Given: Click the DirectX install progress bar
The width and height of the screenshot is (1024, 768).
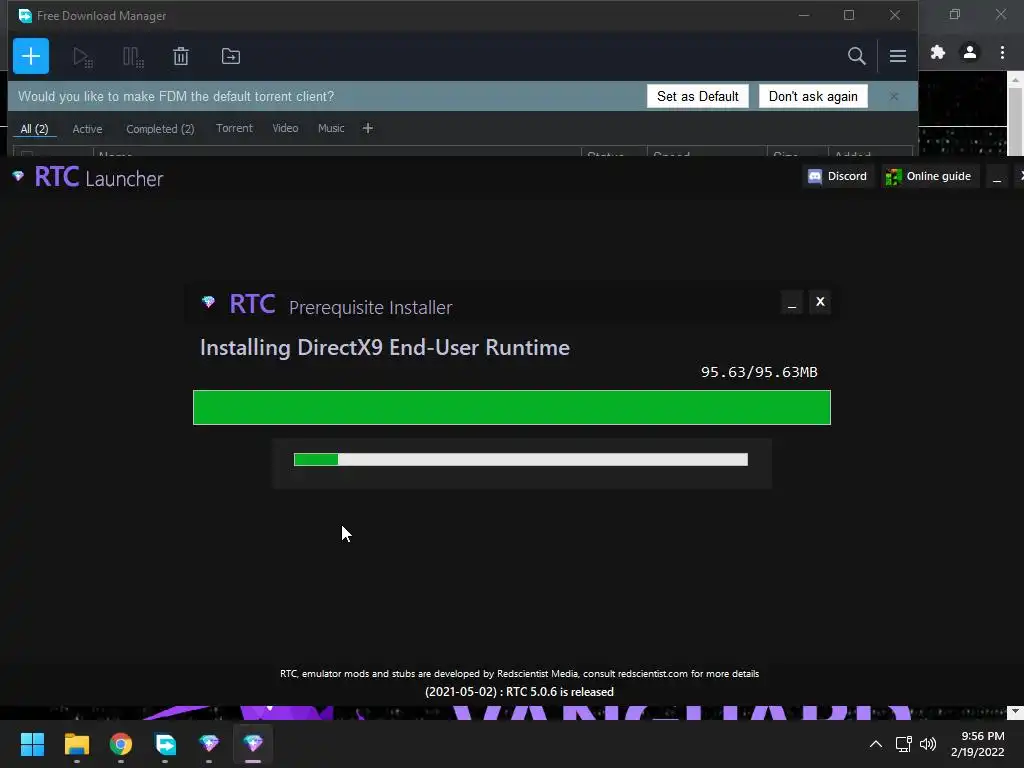Looking at the screenshot, I should point(520,460).
